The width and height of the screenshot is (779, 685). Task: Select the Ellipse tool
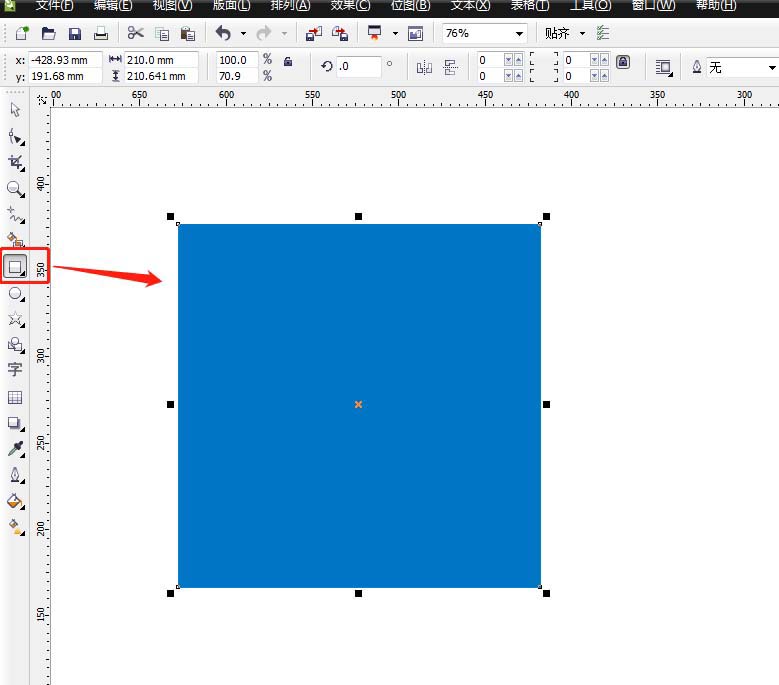15,293
